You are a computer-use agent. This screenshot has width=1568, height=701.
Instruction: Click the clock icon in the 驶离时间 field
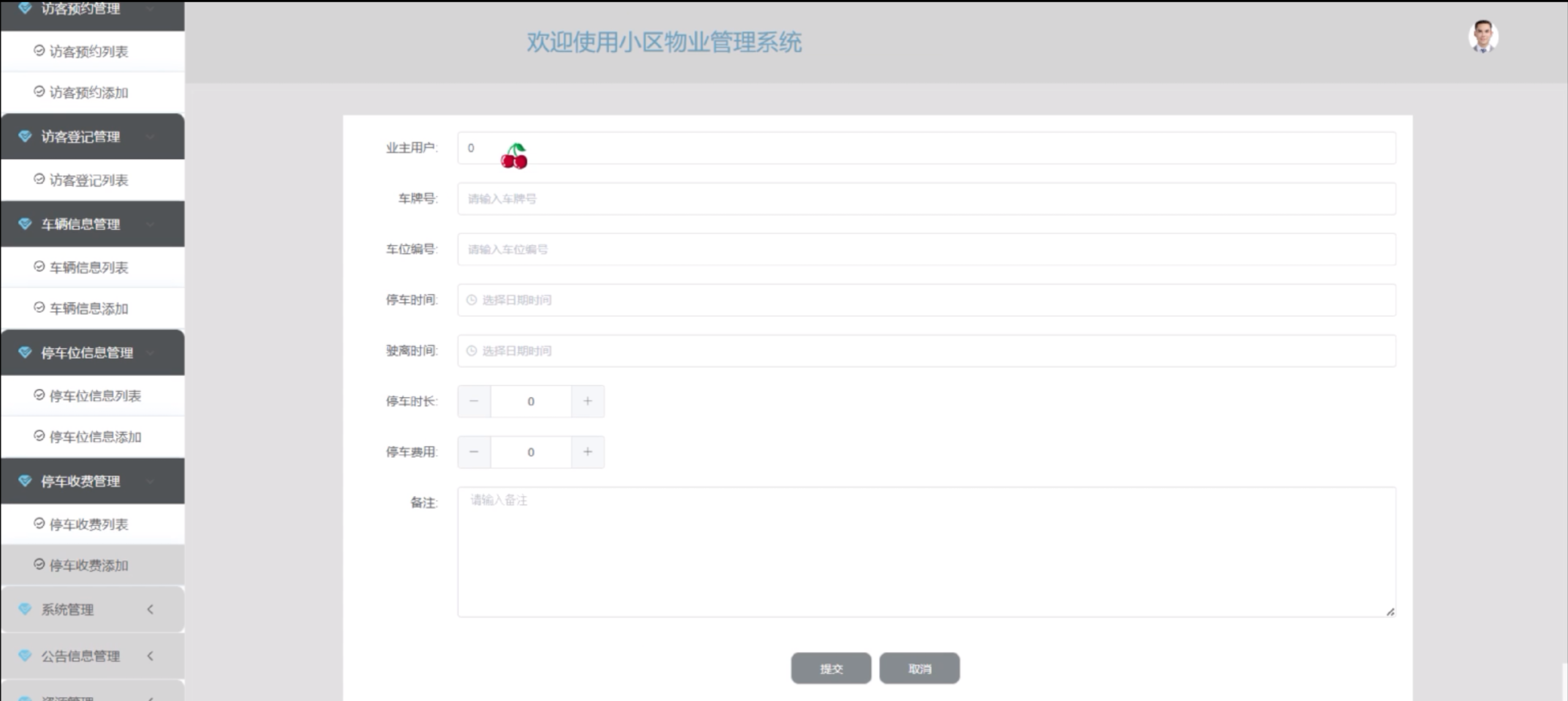pos(471,350)
